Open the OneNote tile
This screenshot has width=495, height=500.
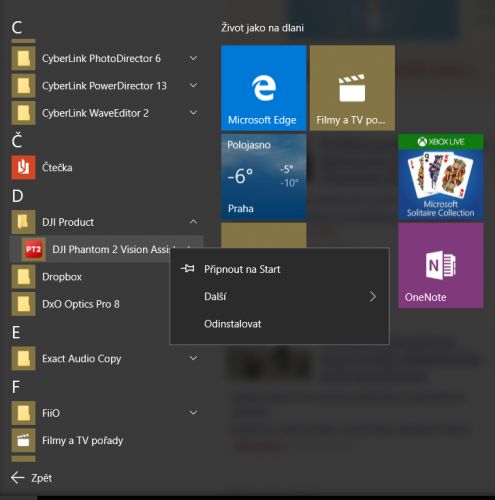pyautogui.click(x=441, y=265)
